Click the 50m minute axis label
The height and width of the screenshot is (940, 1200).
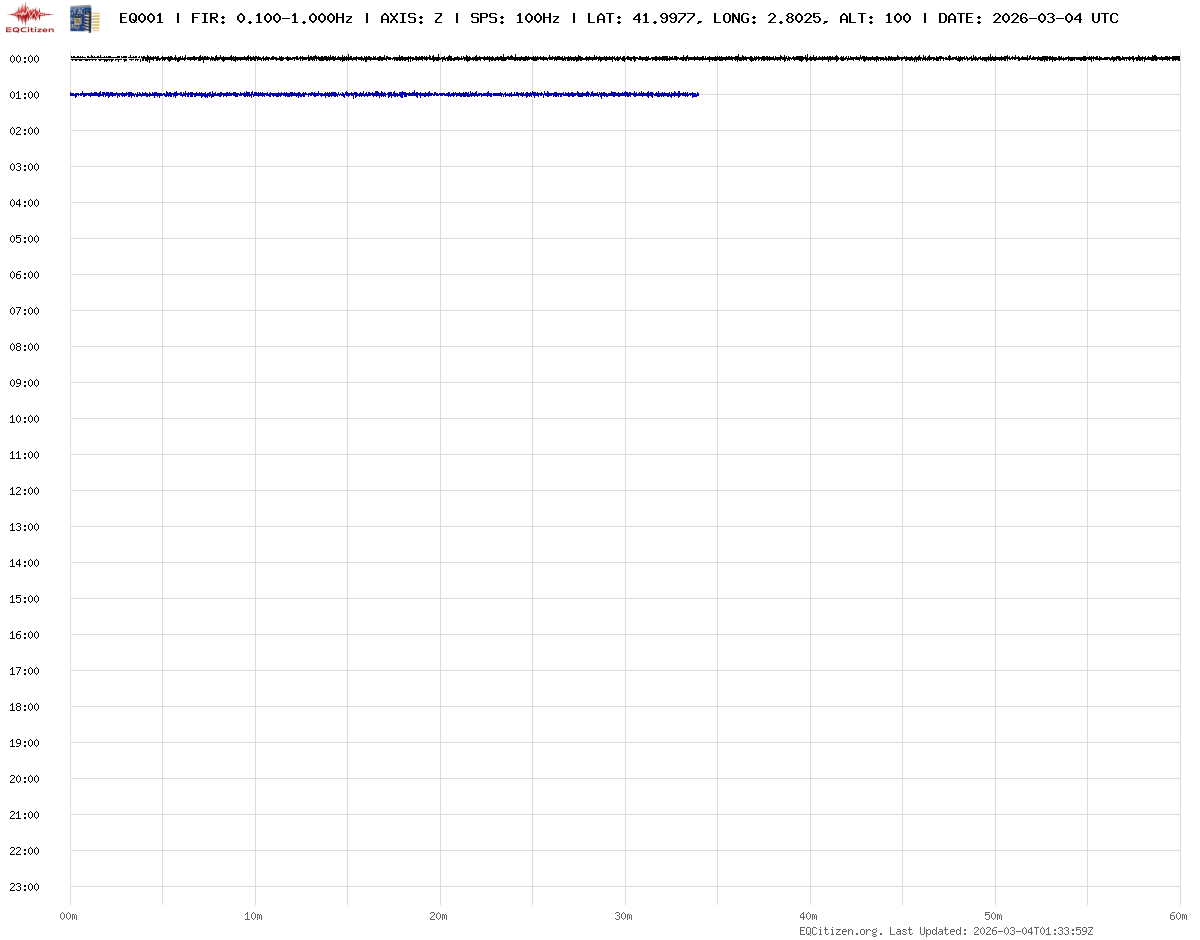[x=993, y=917]
